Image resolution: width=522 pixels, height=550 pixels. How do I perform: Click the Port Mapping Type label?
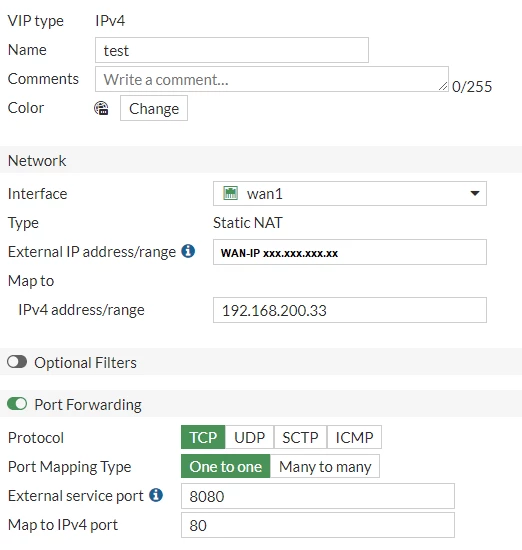69,467
